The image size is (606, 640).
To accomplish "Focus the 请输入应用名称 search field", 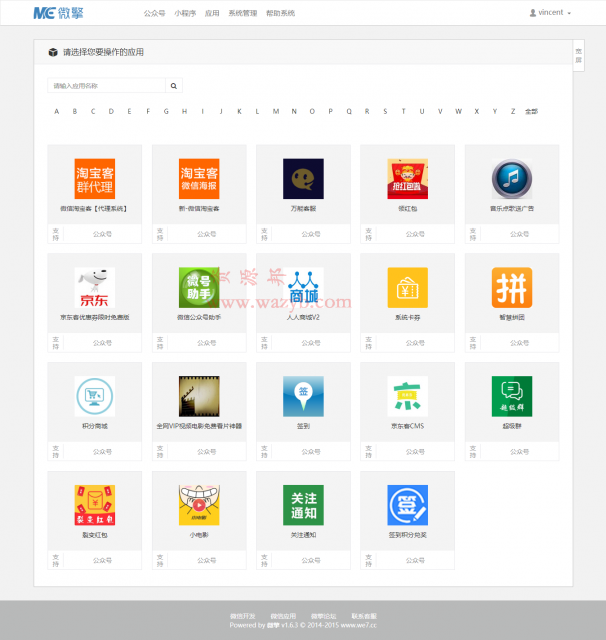I will tap(107, 86).
